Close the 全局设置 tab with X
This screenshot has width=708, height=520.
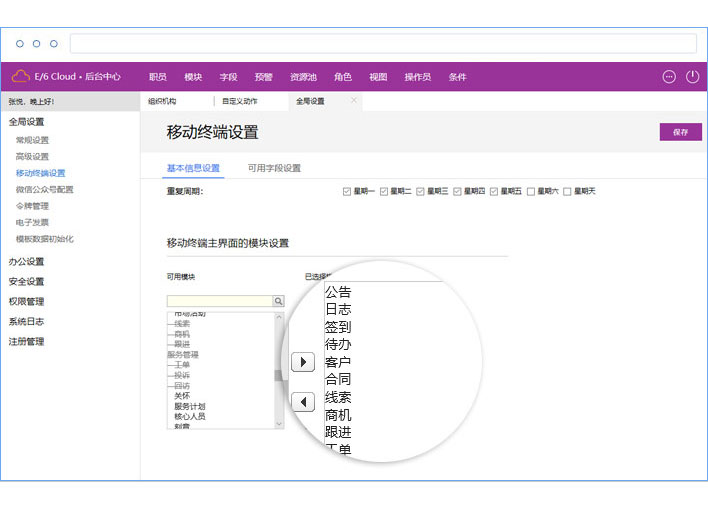353,101
